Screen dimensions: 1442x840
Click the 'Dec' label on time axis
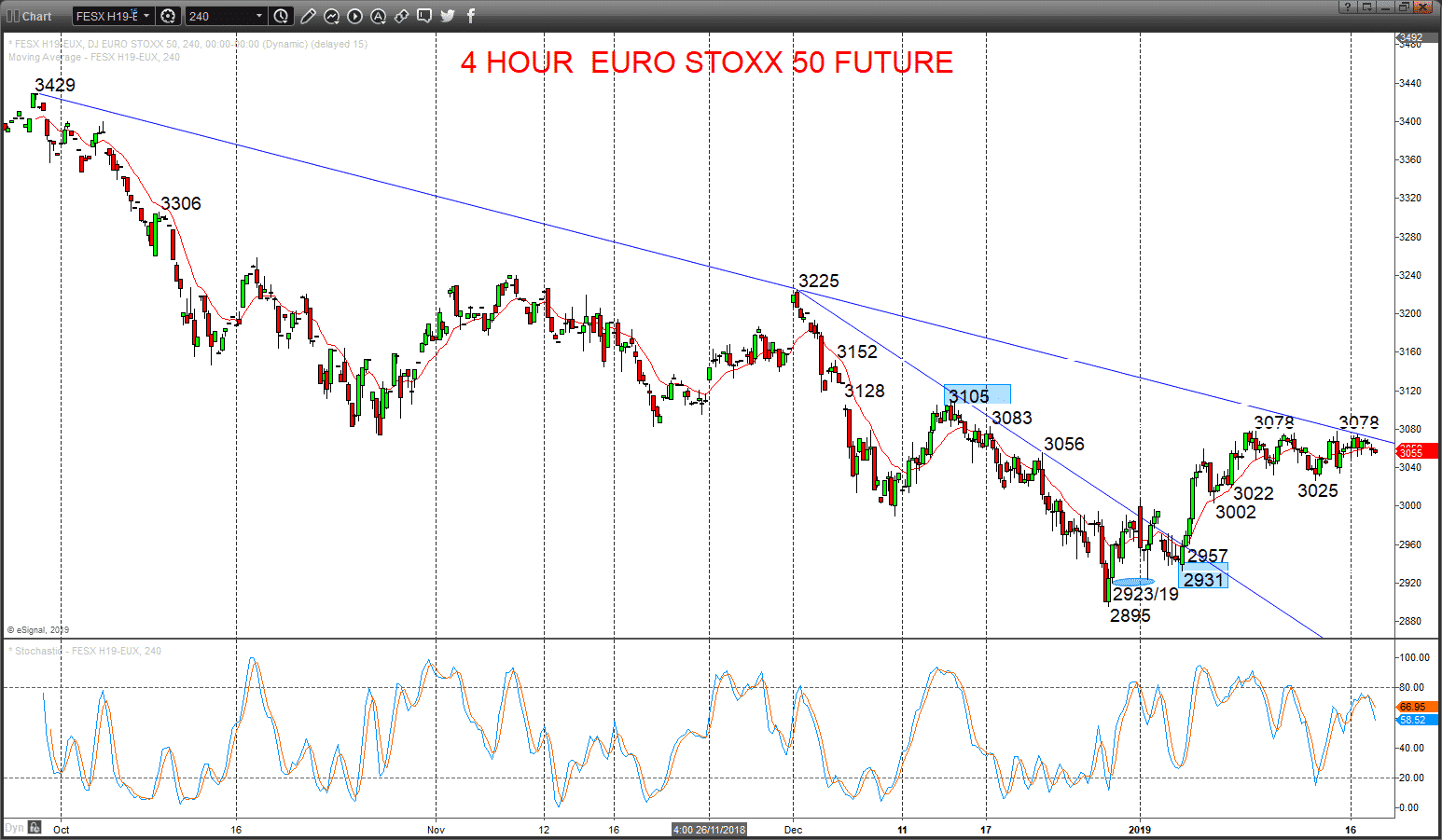pos(793,829)
